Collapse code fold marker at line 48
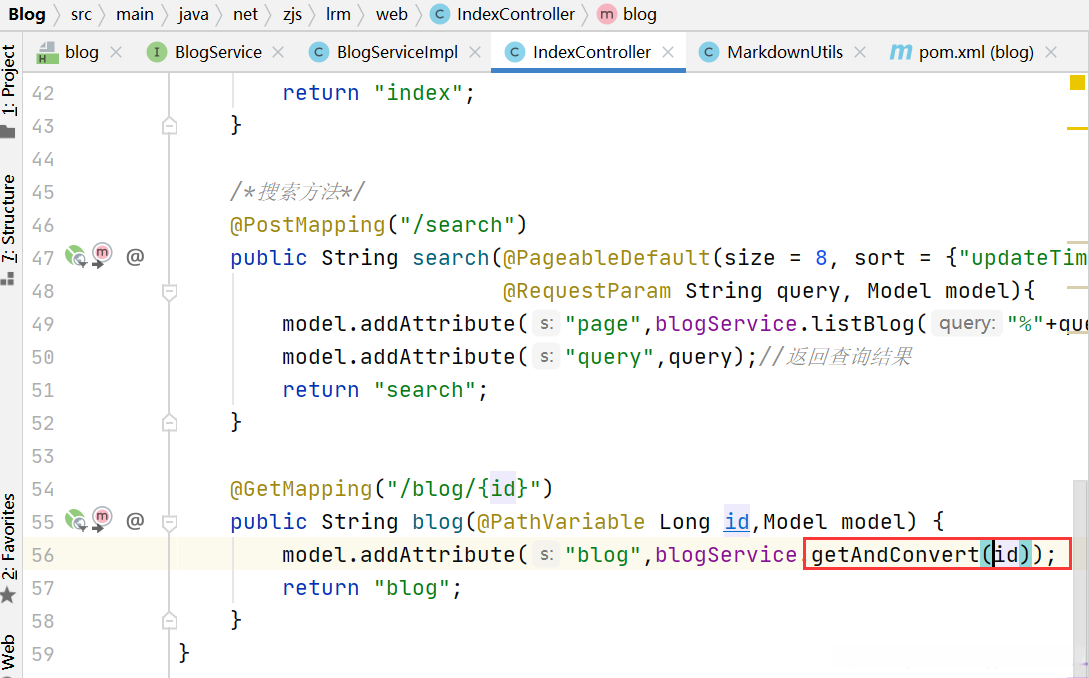 [x=169, y=292]
